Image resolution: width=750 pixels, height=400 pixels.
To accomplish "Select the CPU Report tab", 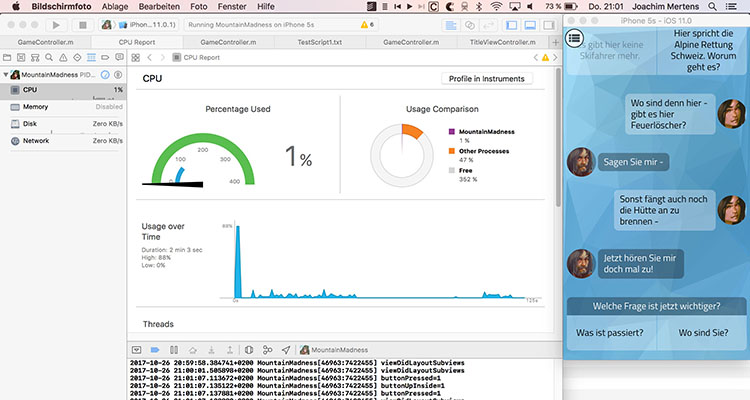I will pyautogui.click(x=137, y=42).
